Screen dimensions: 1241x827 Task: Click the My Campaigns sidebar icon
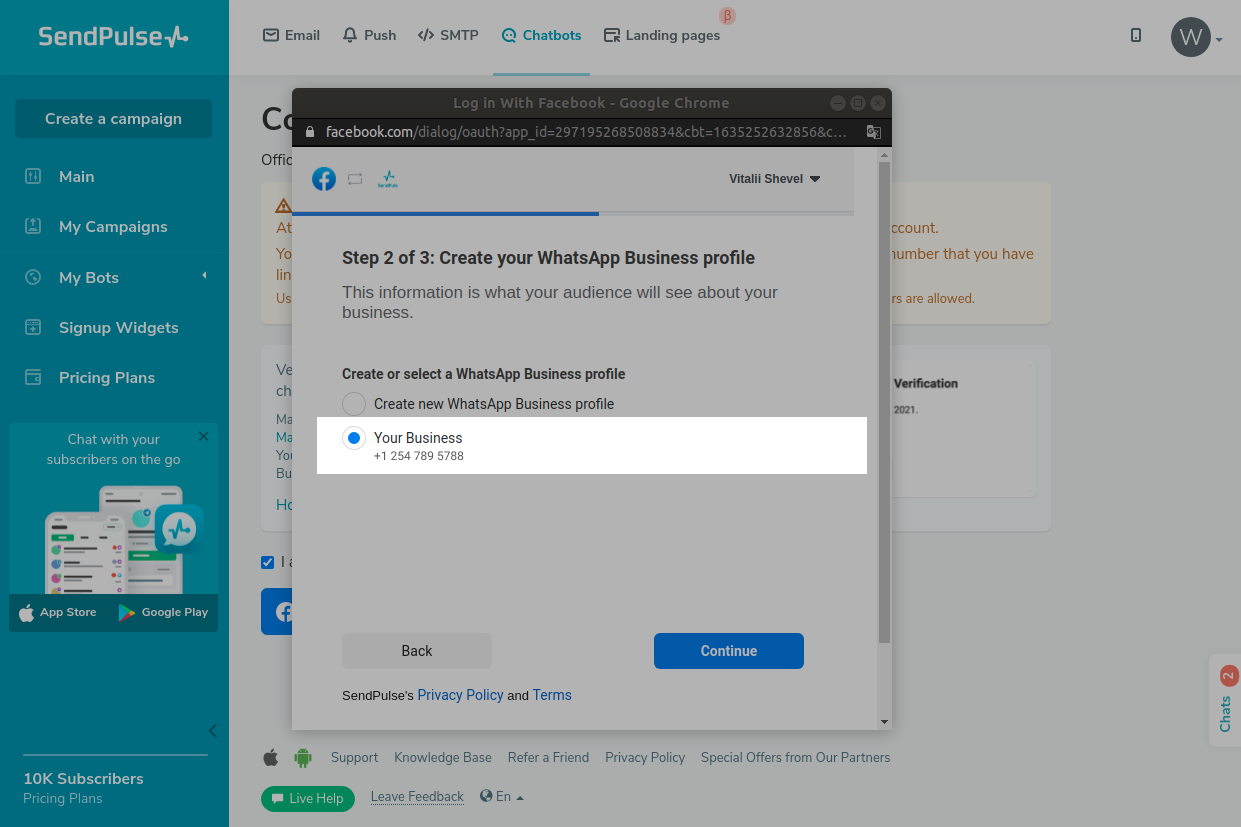click(33, 226)
